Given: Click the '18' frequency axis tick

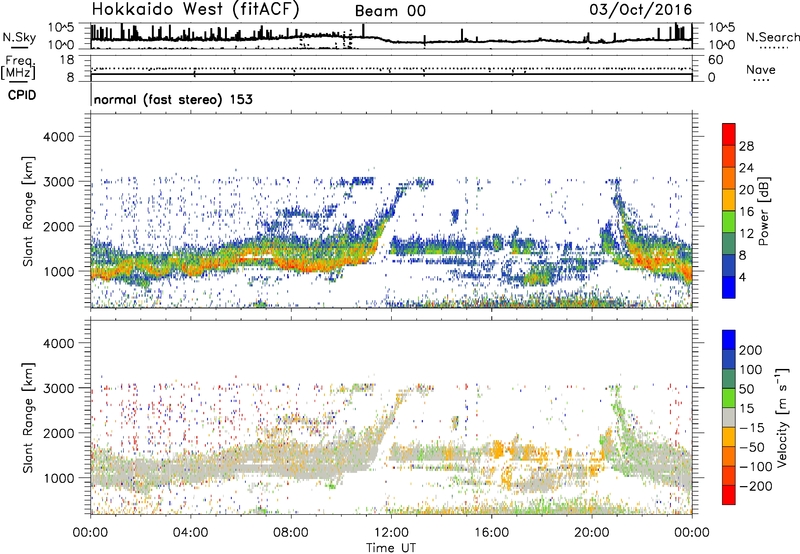Looking at the screenshot, I should [67, 60].
